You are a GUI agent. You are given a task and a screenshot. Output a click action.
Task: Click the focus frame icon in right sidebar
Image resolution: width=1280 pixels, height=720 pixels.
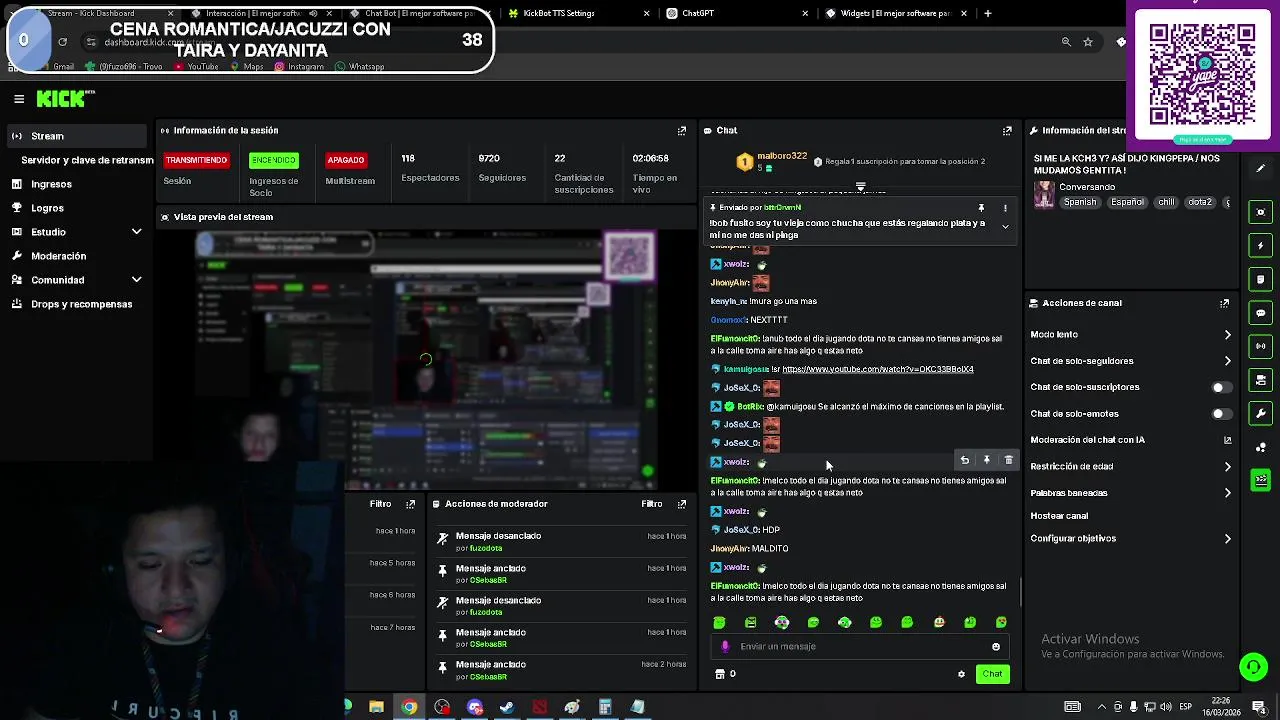tap(1261, 212)
